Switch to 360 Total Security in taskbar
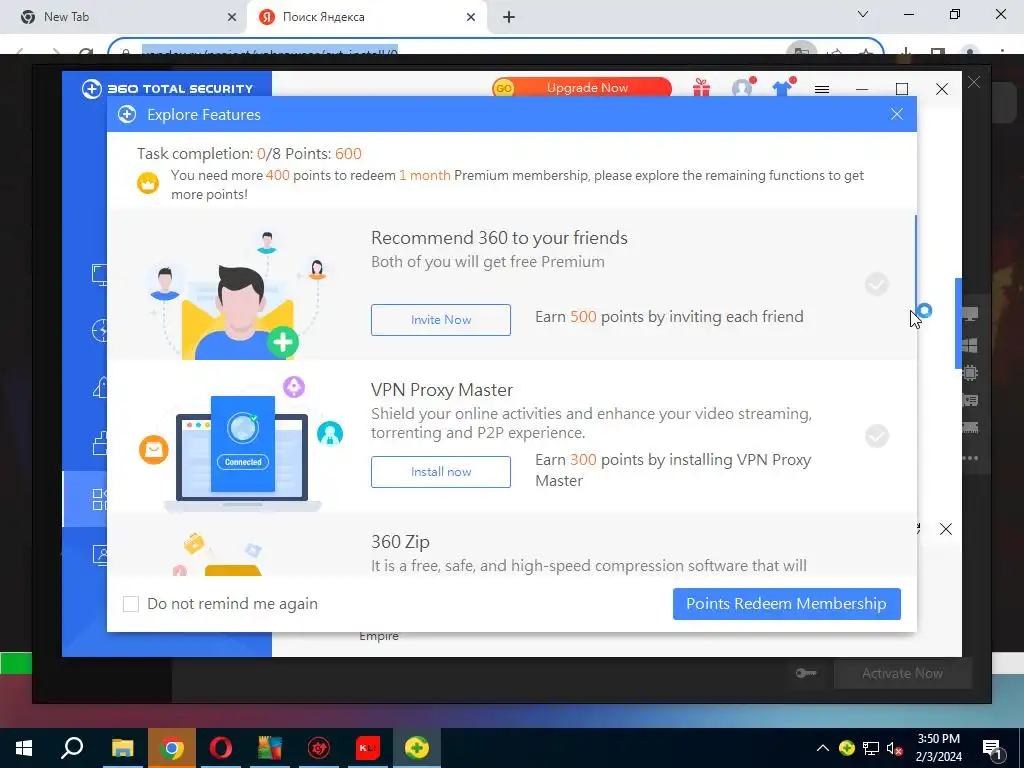Viewport: 1024px width, 768px height. click(x=417, y=748)
